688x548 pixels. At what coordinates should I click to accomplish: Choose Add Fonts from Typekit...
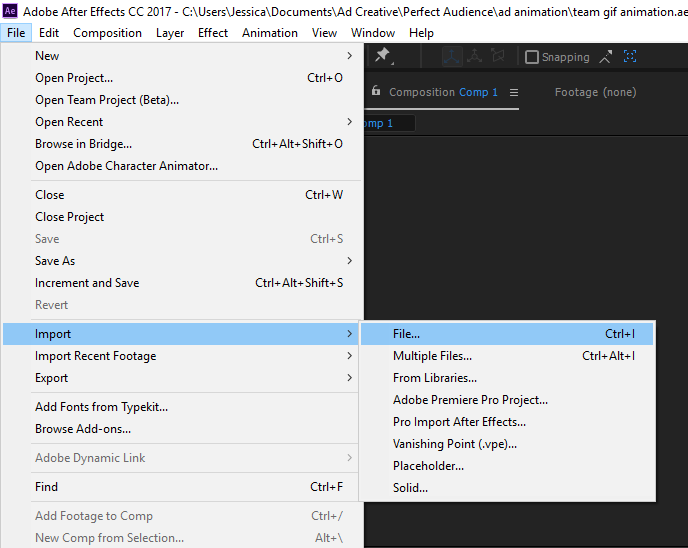(x=182, y=406)
